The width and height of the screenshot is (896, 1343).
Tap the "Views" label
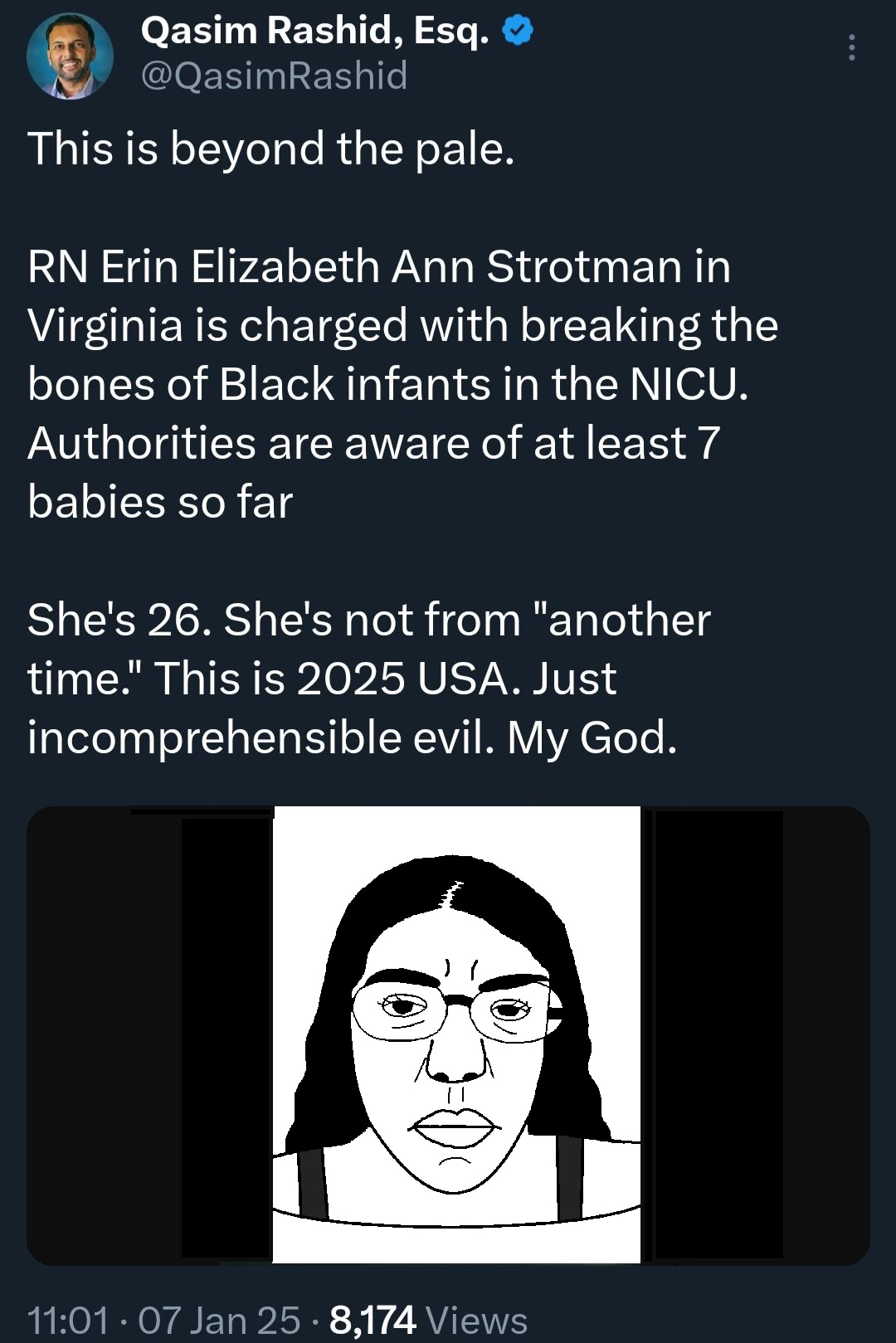coord(476,1320)
